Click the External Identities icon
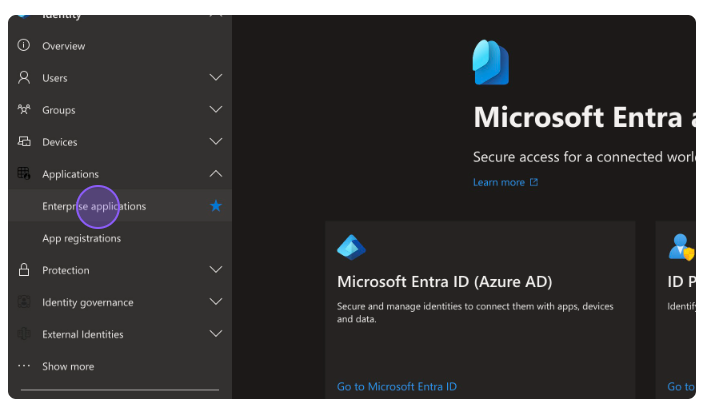Image resolution: width=708 pixels, height=407 pixels. (24, 334)
